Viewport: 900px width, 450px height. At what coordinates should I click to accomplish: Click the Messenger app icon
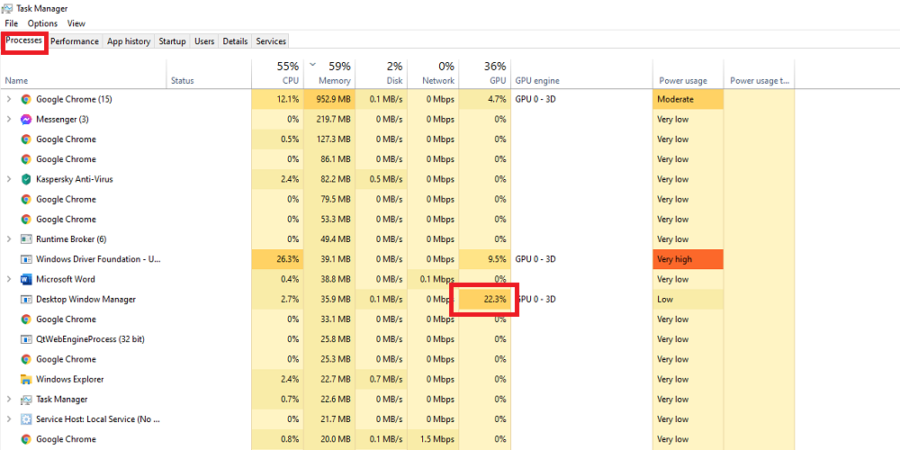tap(26, 119)
